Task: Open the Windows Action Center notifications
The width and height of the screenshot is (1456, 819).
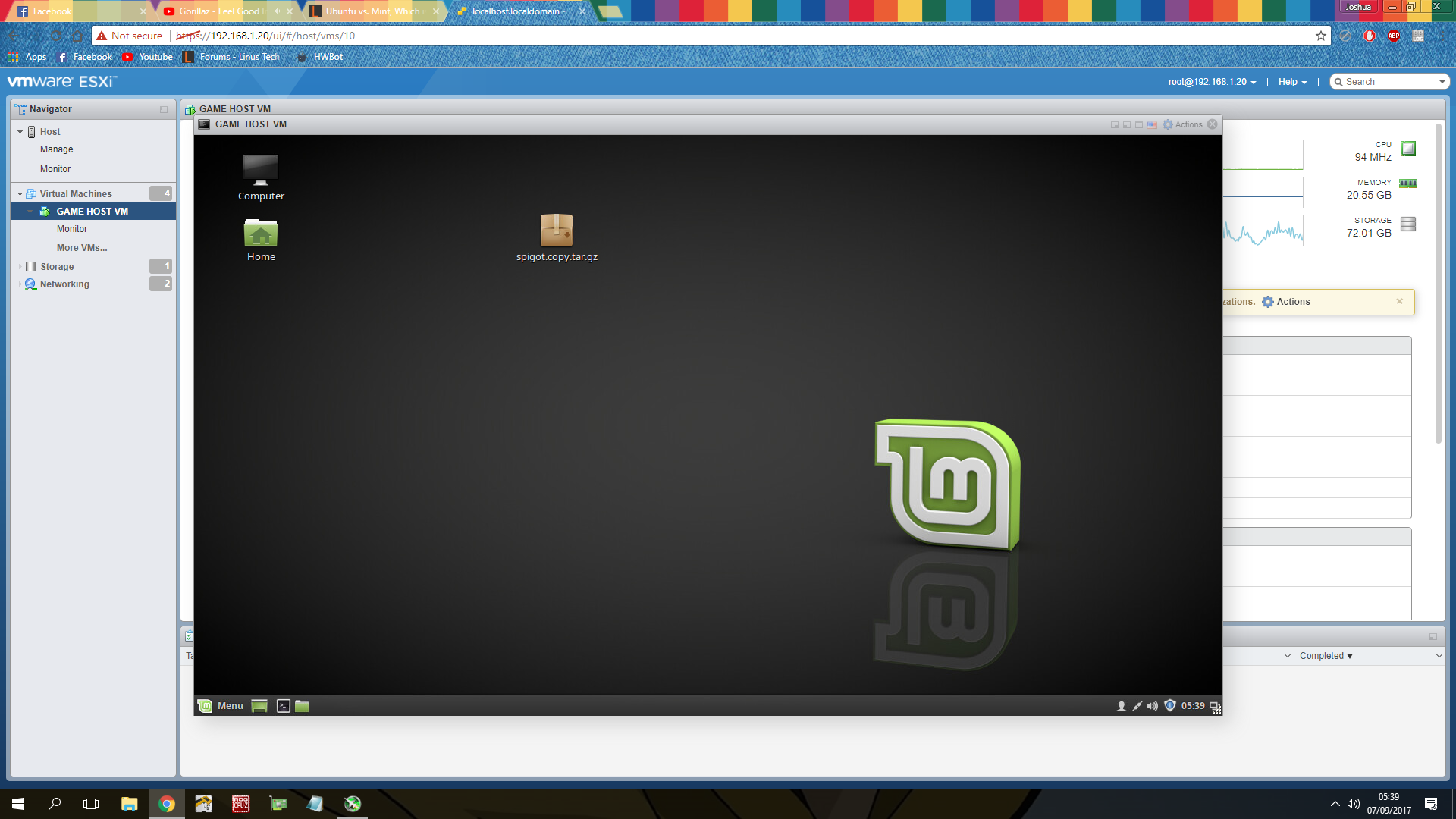Action: coord(1431,804)
